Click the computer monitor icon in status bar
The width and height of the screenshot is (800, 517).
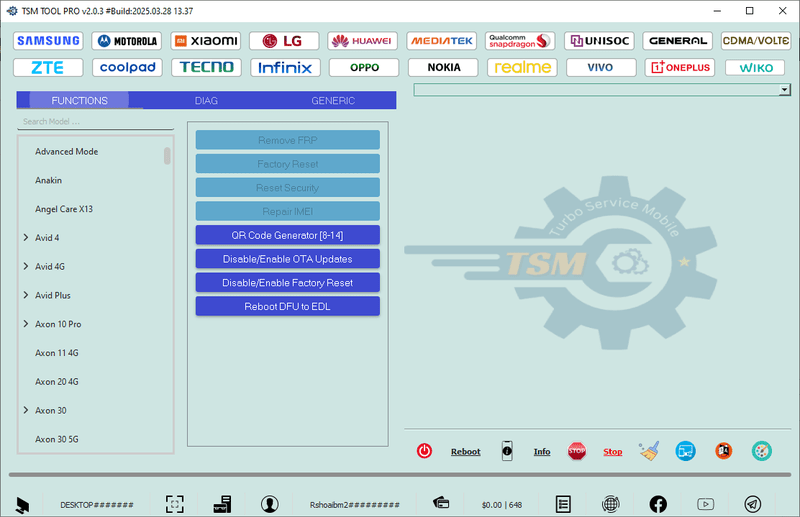click(x=22, y=505)
